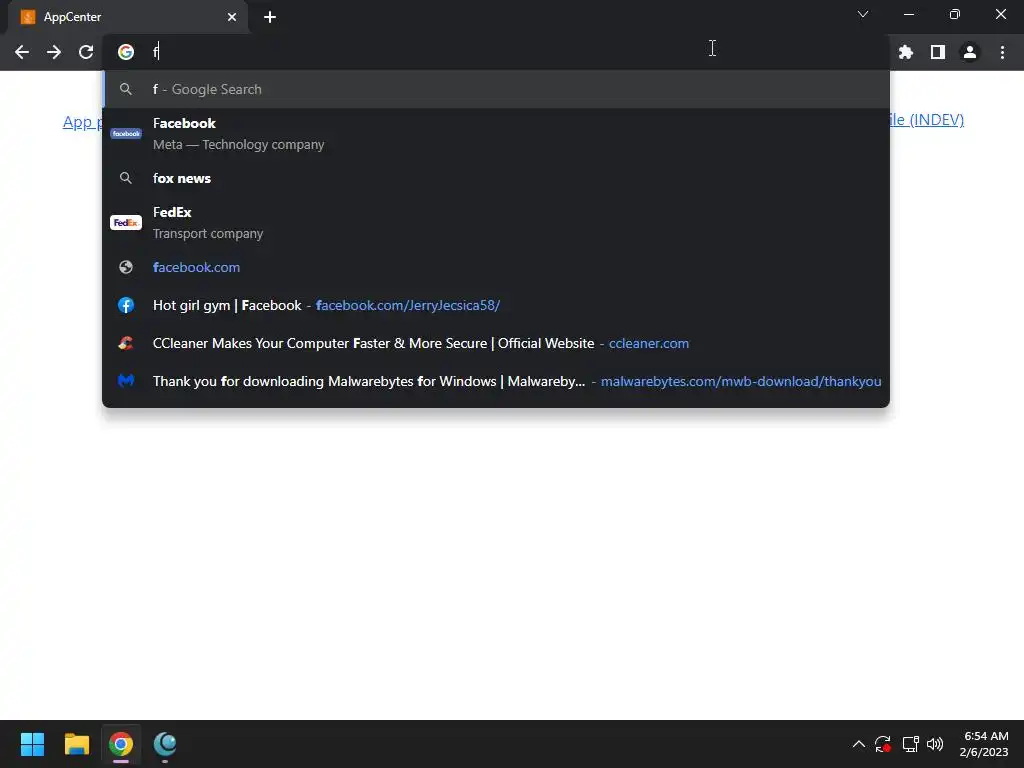
Task: Open the facebook.com suggestion
Action: 496,267
